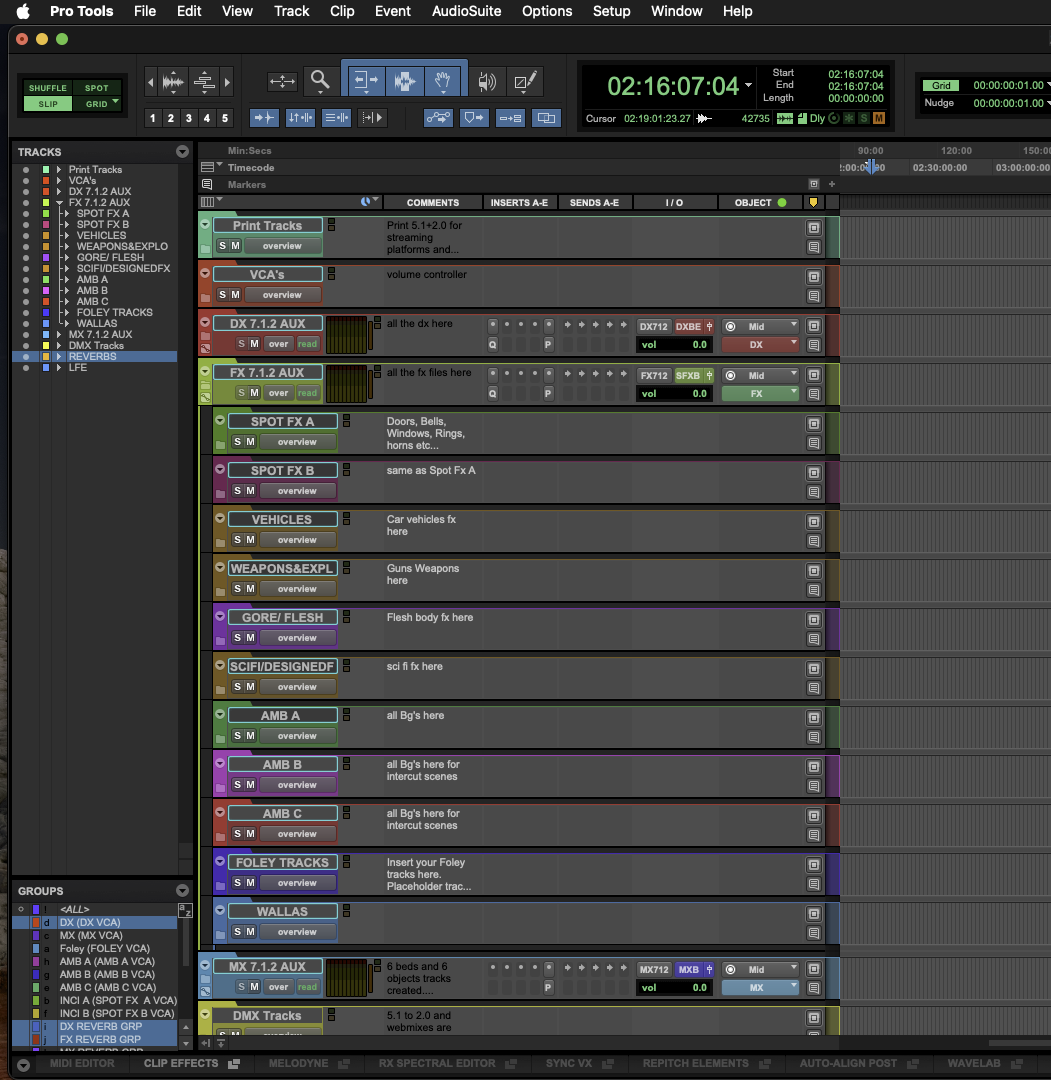Click the Markers ruler comment icon
The image size is (1051, 1080).
click(207, 185)
